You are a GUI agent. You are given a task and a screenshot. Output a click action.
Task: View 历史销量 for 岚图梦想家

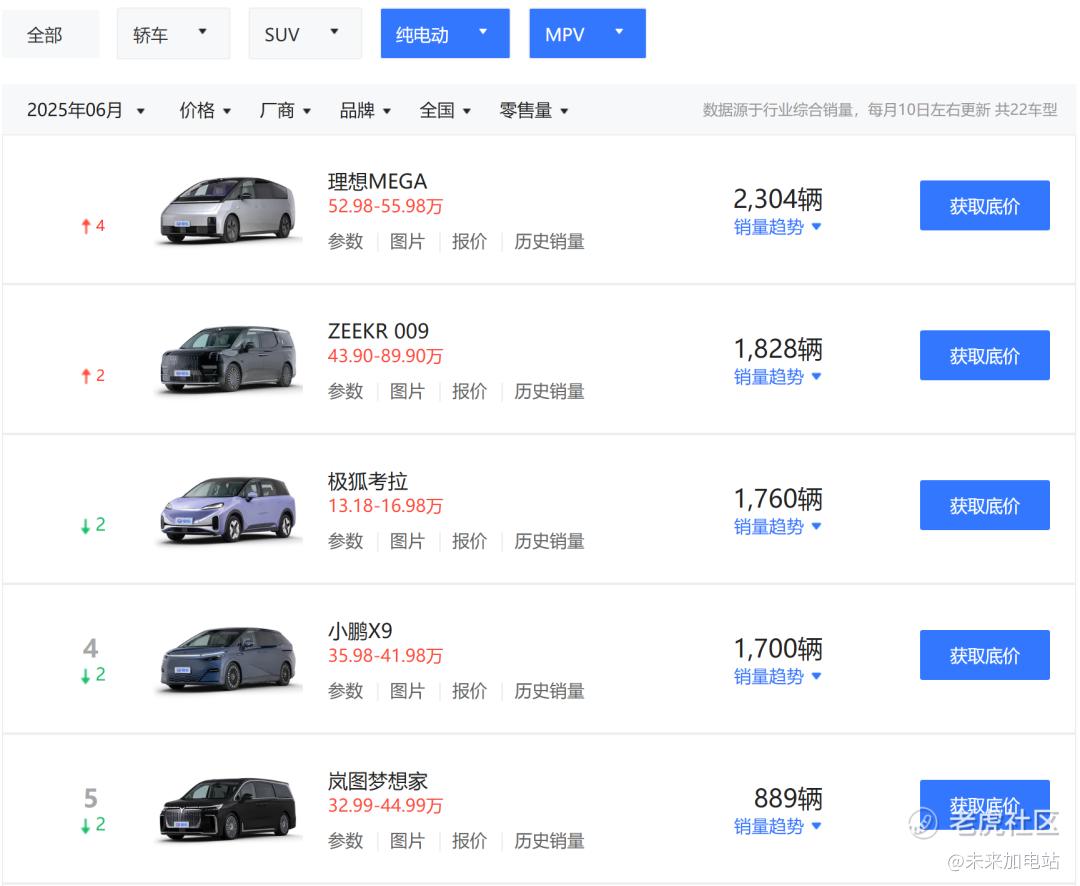[x=549, y=841]
